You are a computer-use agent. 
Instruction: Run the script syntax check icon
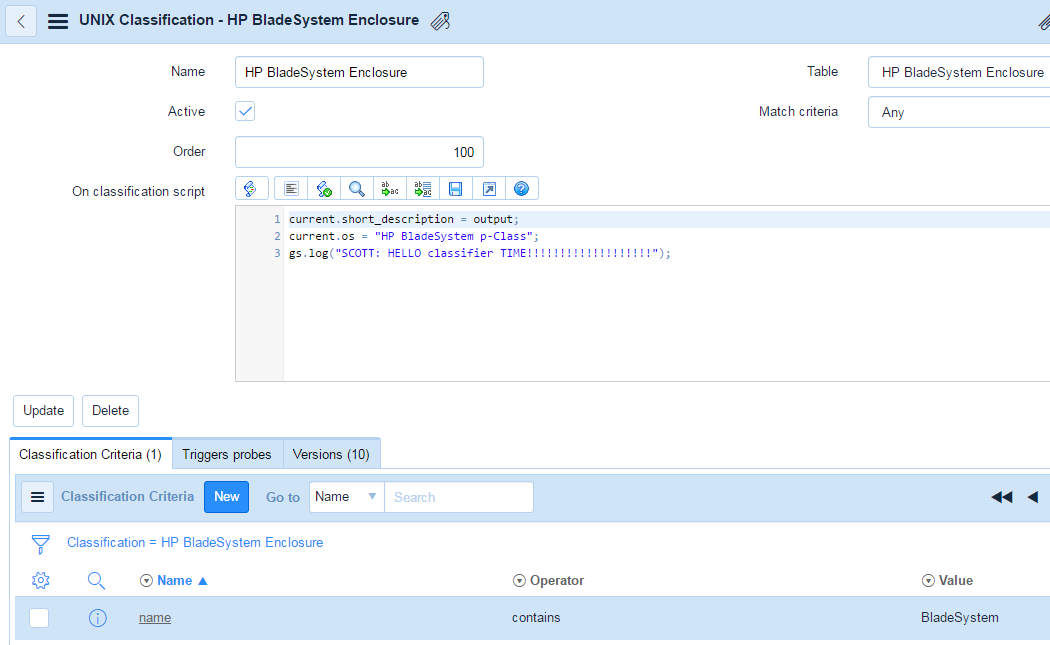click(x=323, y=188)
